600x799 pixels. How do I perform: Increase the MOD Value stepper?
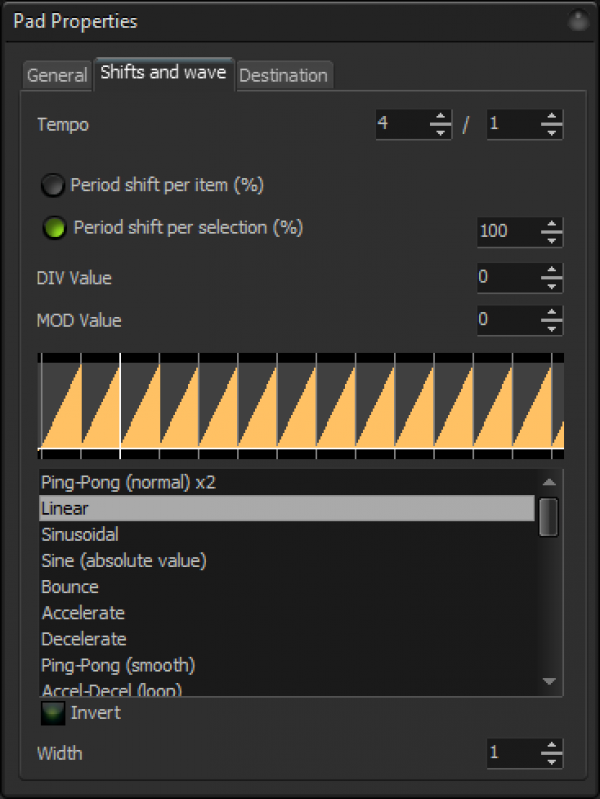tap(552, 312)
